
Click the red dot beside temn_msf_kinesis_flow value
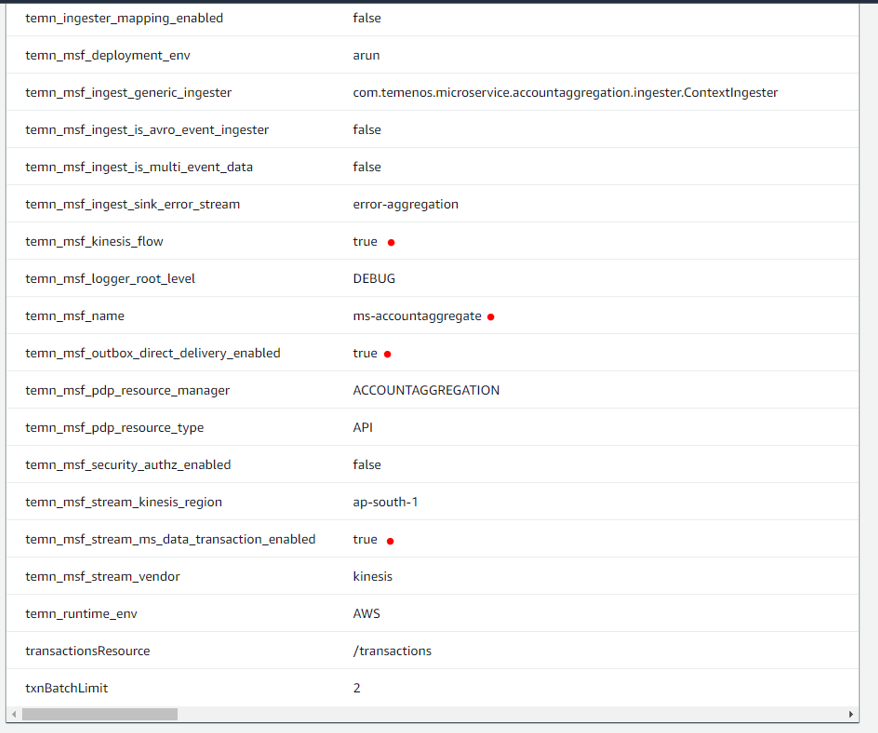coord(391,242)
